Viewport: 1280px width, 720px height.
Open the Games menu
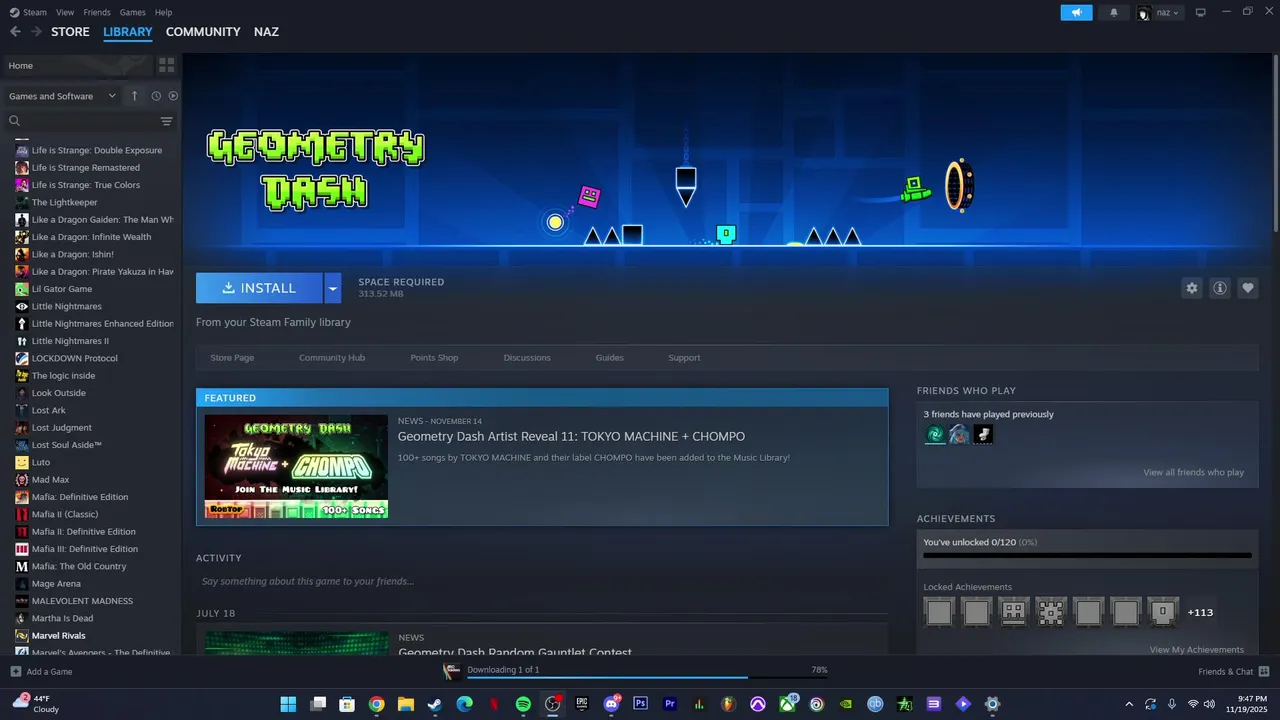(132, 12)
